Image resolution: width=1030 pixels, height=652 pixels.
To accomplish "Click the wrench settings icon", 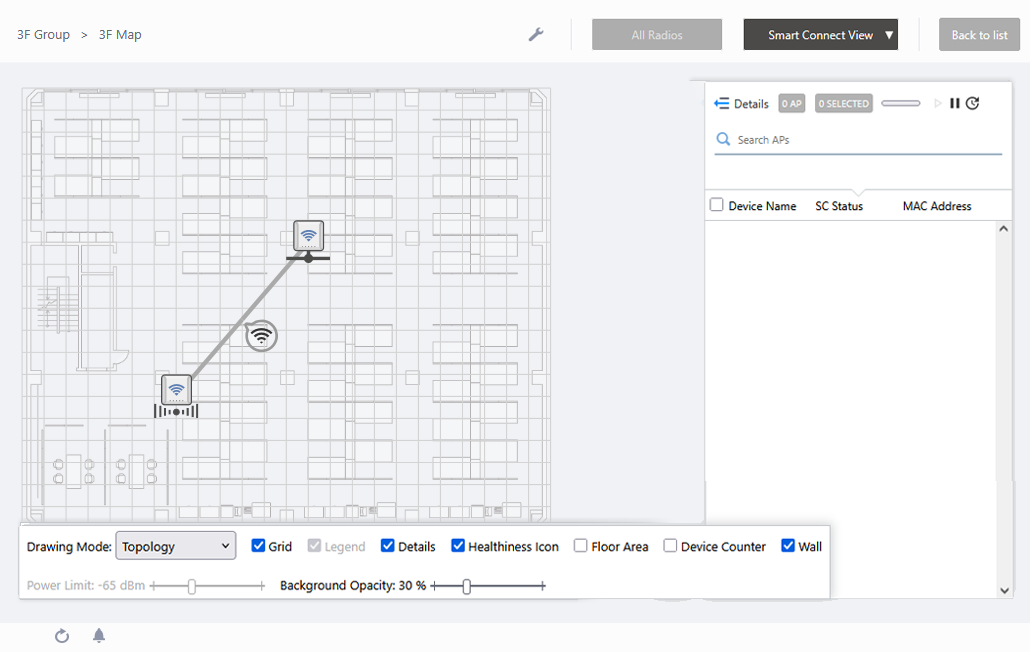I will coord(536,35).
